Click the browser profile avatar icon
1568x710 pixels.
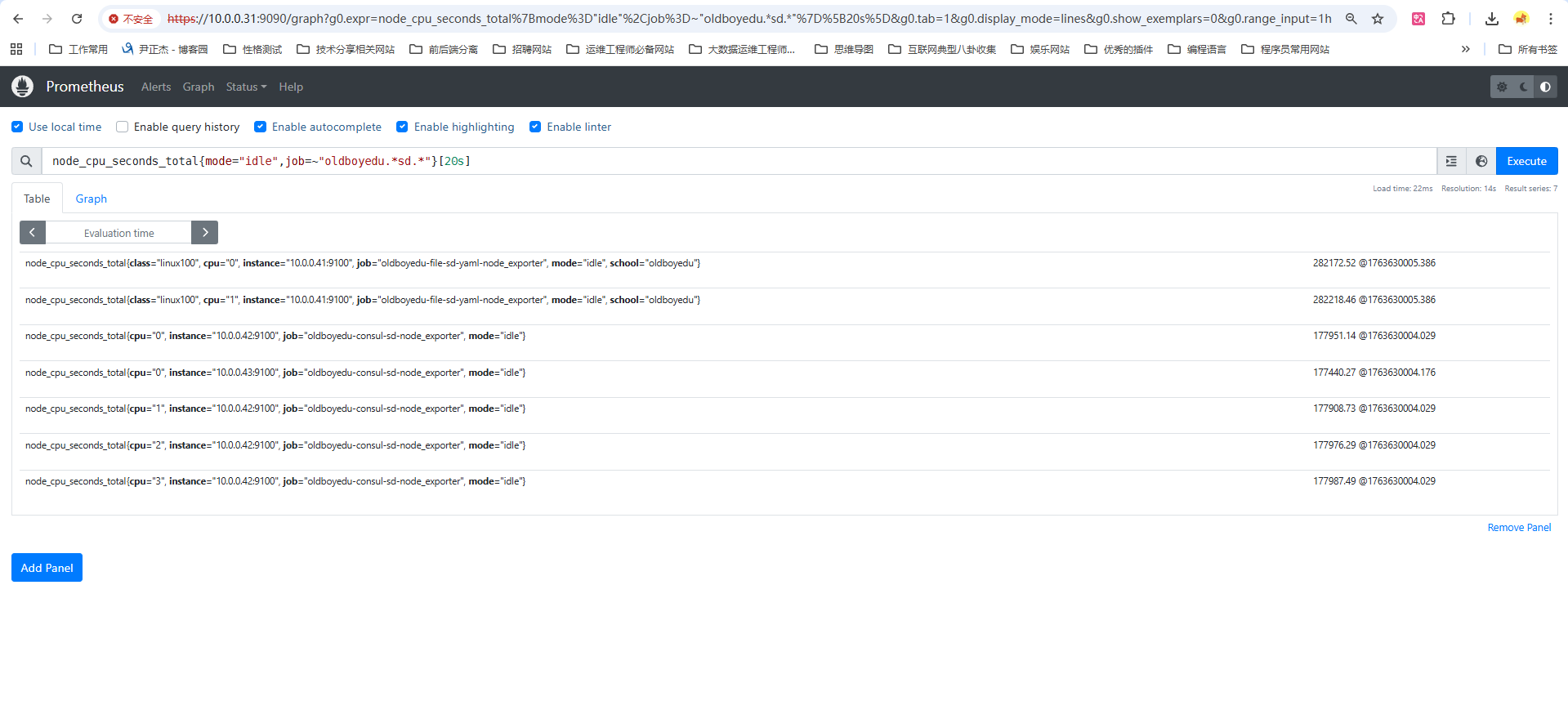coord(1521,19)
